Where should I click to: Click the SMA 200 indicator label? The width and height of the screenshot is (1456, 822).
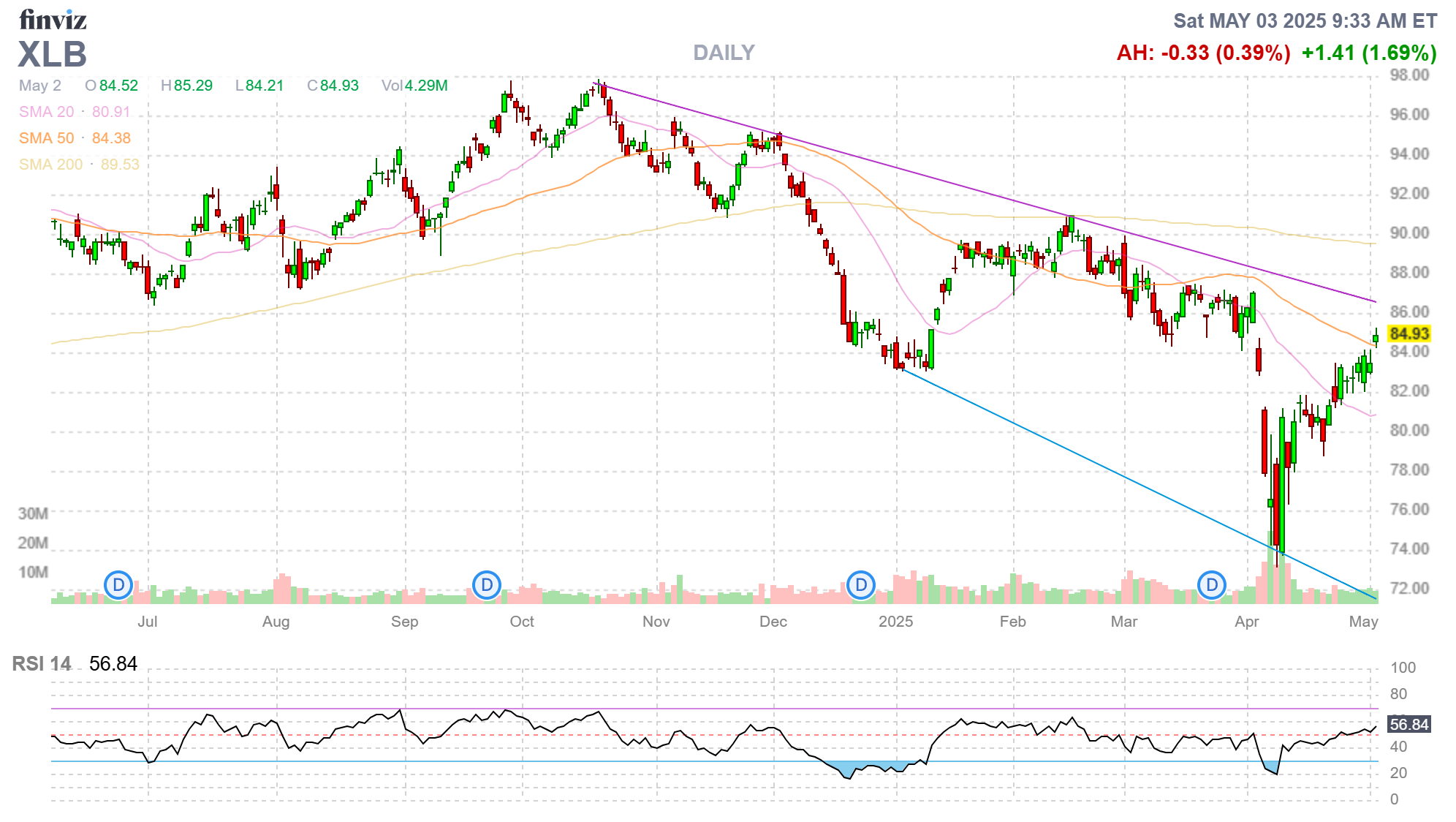tap(51, 165)
